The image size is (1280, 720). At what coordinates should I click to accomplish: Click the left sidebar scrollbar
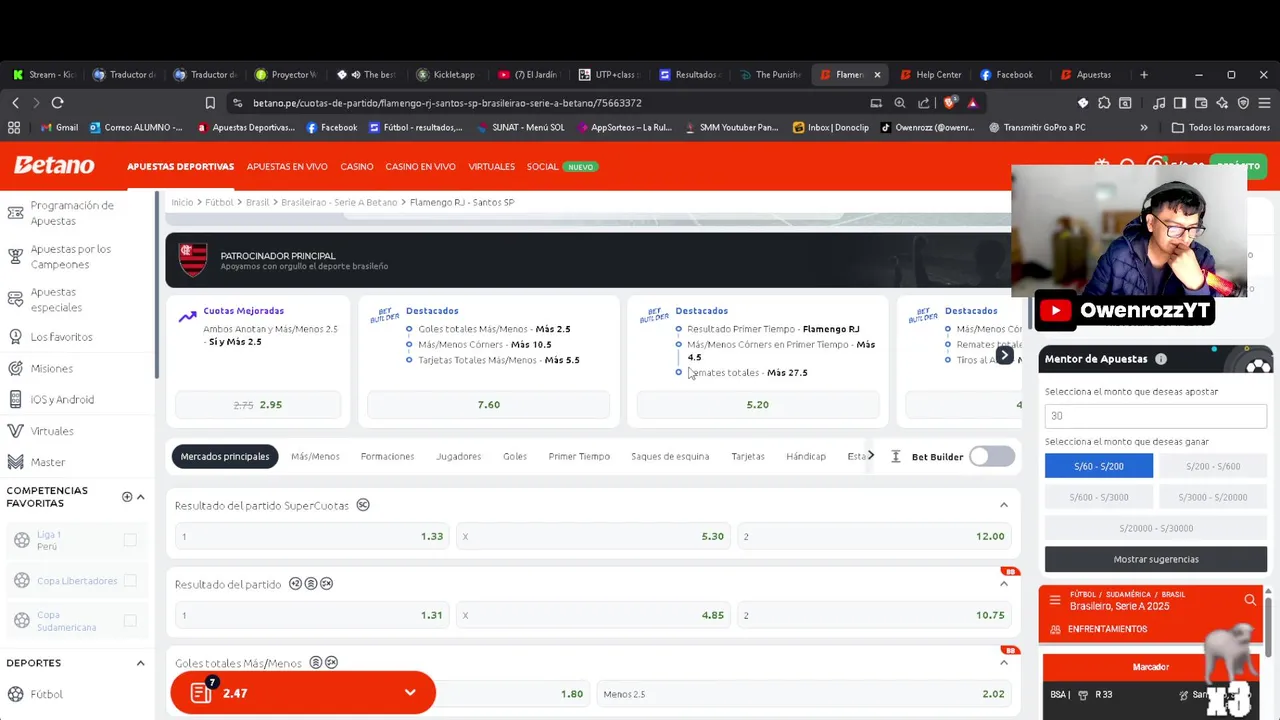(157, 285)
